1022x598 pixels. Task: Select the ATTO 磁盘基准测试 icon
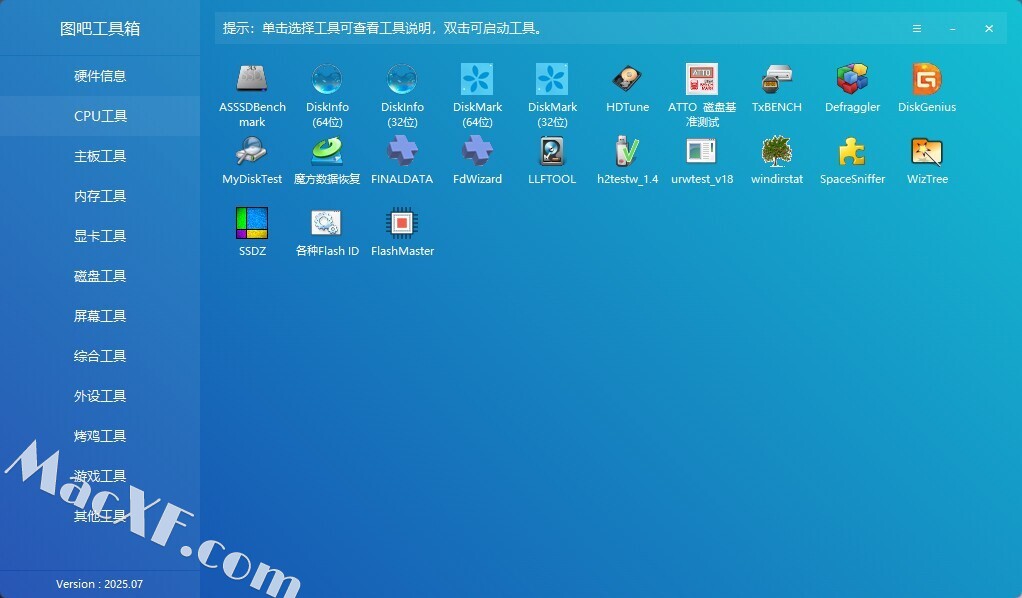702,80
